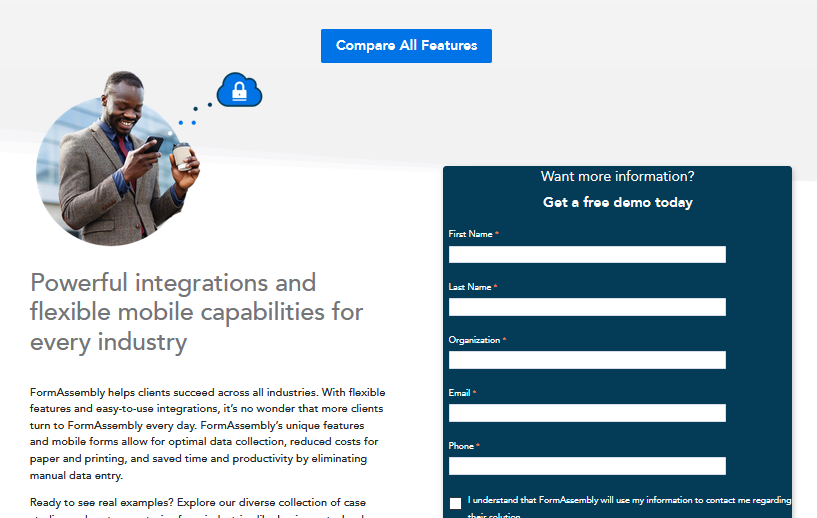Click the 'Phone' field label
Image resolution: width=817 pixels, height=518 pixels.
pyautogui.click(x=461, y=446)
